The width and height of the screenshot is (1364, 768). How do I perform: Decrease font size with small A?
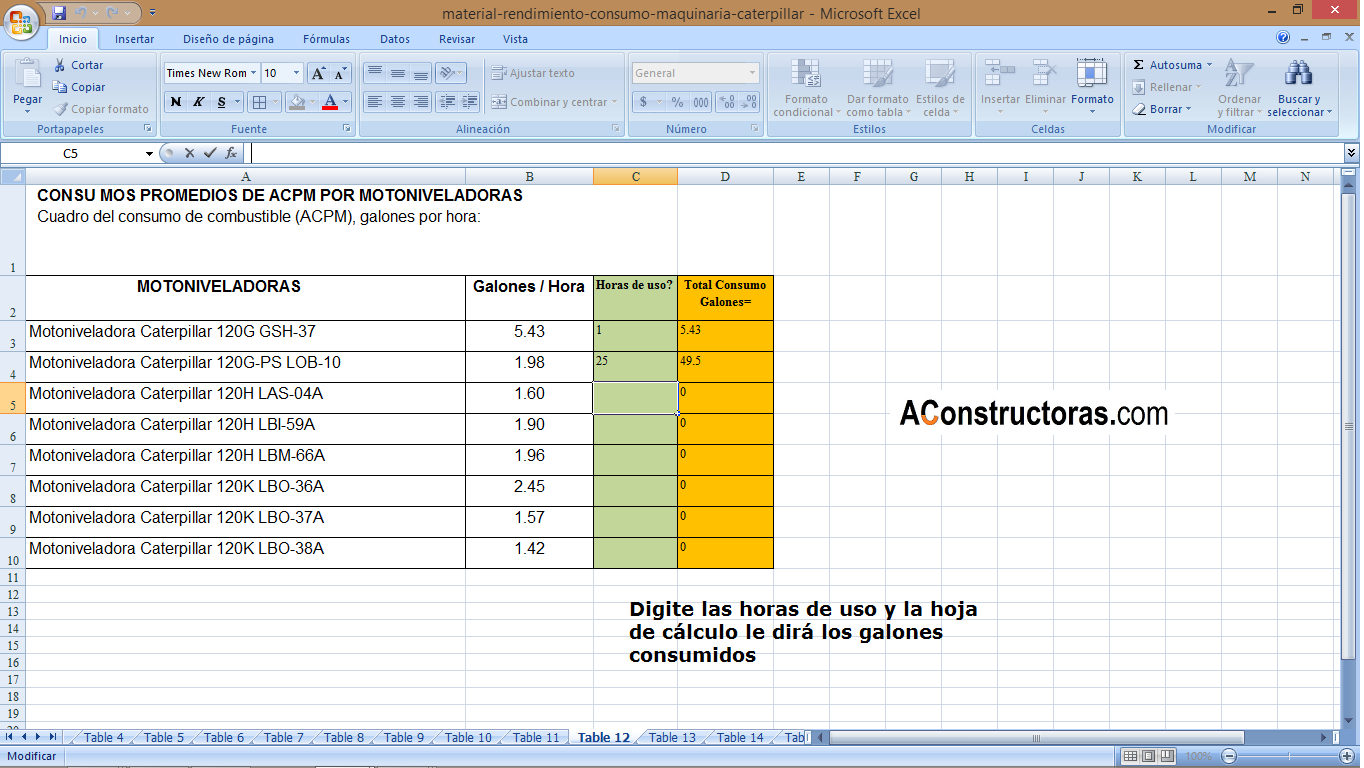tap(340, 73)
